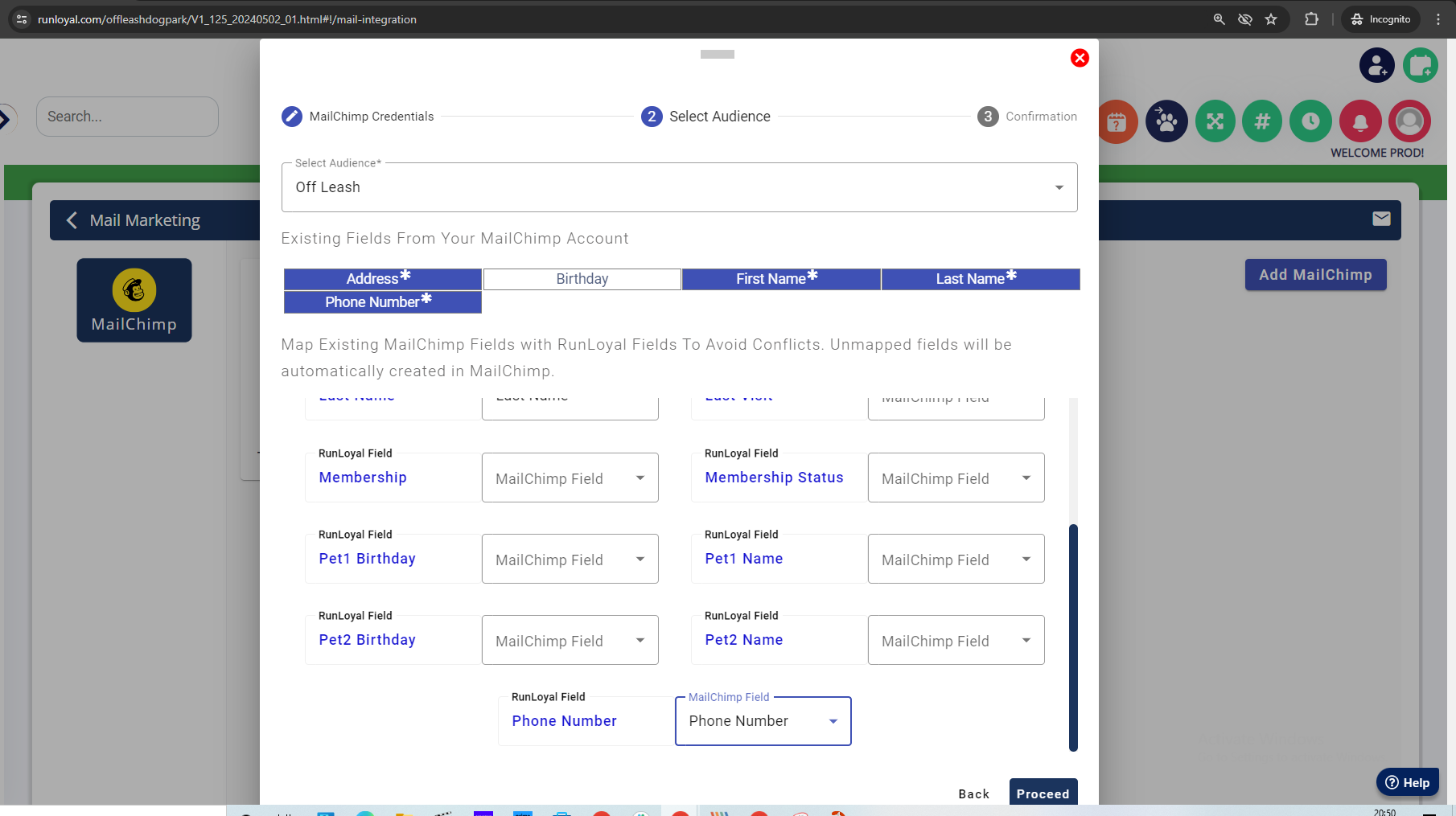1456x816 pixels.
Task: Open MailChimp Field dropdown for Membership Status
Action: click(956, 478)
